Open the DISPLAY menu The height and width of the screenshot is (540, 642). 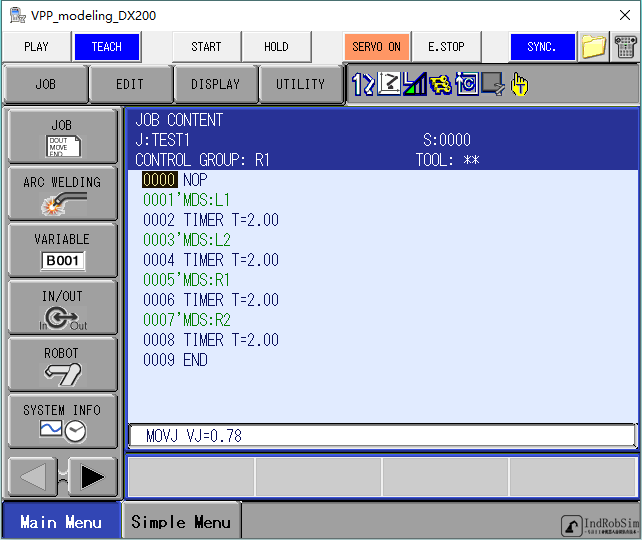[x=216, y=84]
